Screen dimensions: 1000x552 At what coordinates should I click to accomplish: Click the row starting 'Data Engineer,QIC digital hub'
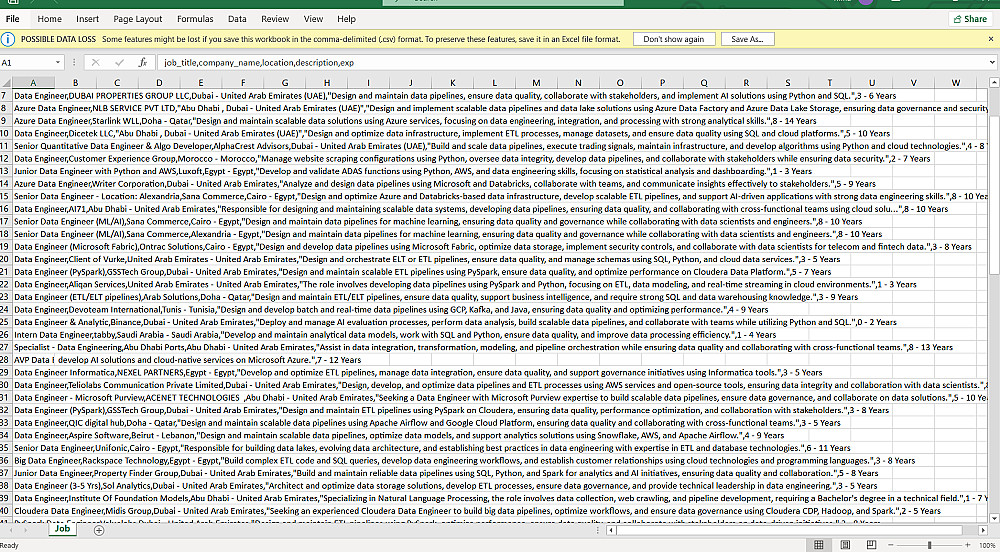click(427, 423)
